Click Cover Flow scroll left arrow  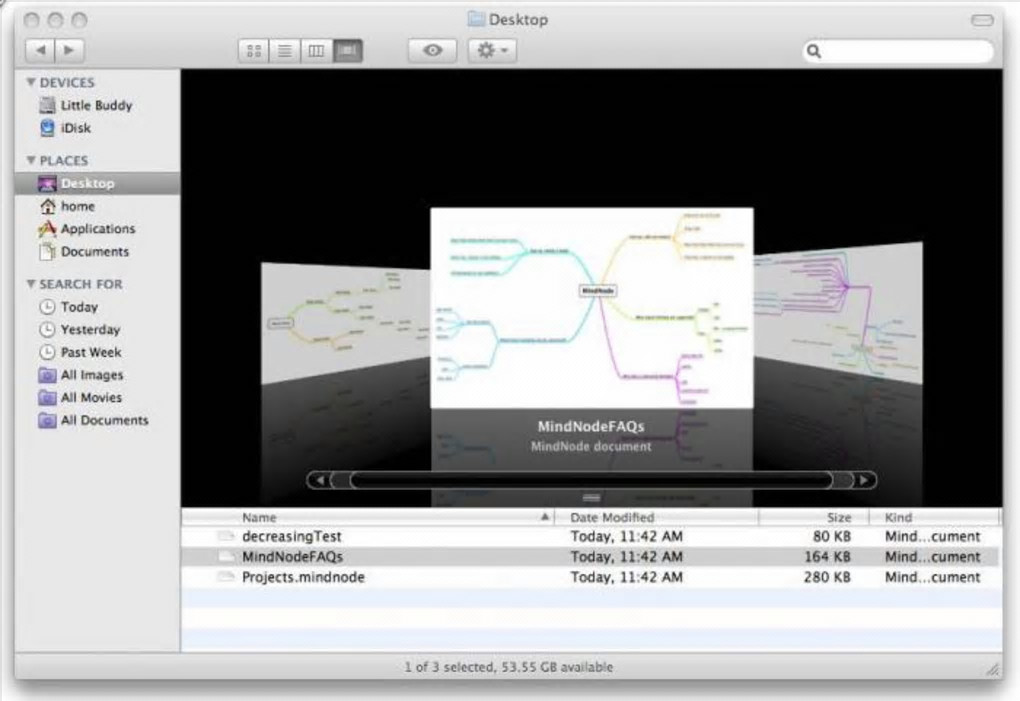click(319, 480)
